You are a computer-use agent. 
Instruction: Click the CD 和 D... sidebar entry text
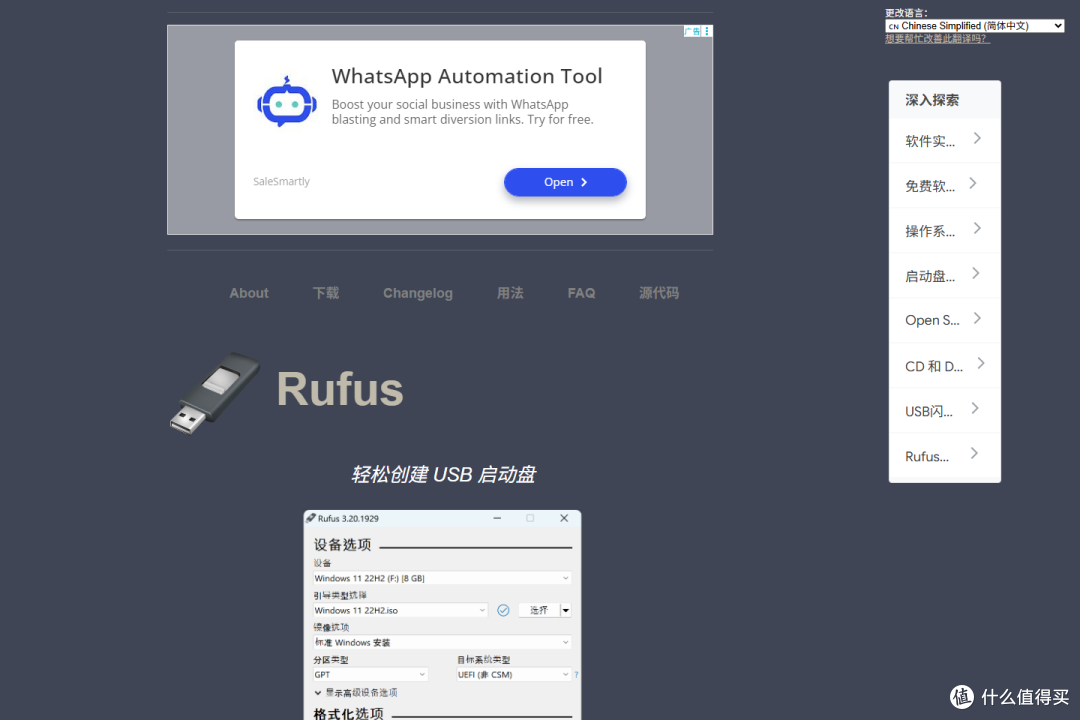pos(934,367)
